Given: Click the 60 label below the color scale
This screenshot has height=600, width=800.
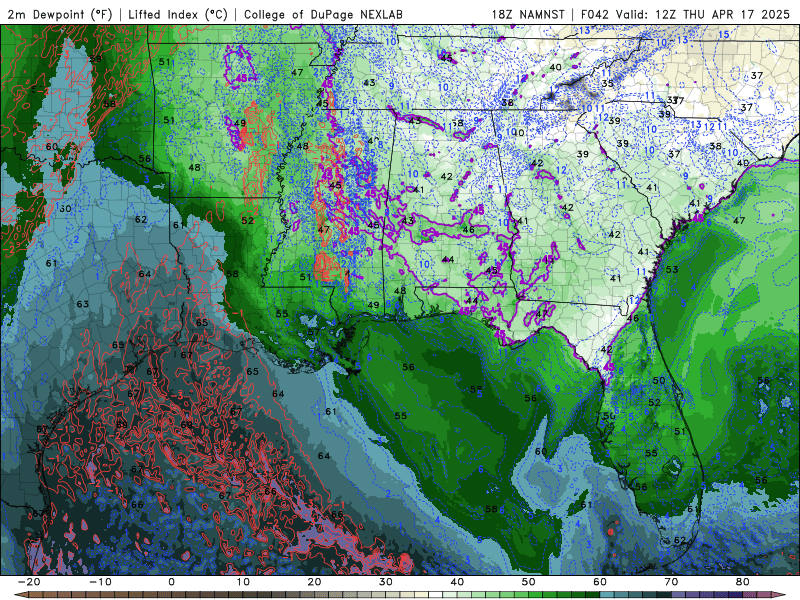Looking at the screenshot, I should point(600,582).
